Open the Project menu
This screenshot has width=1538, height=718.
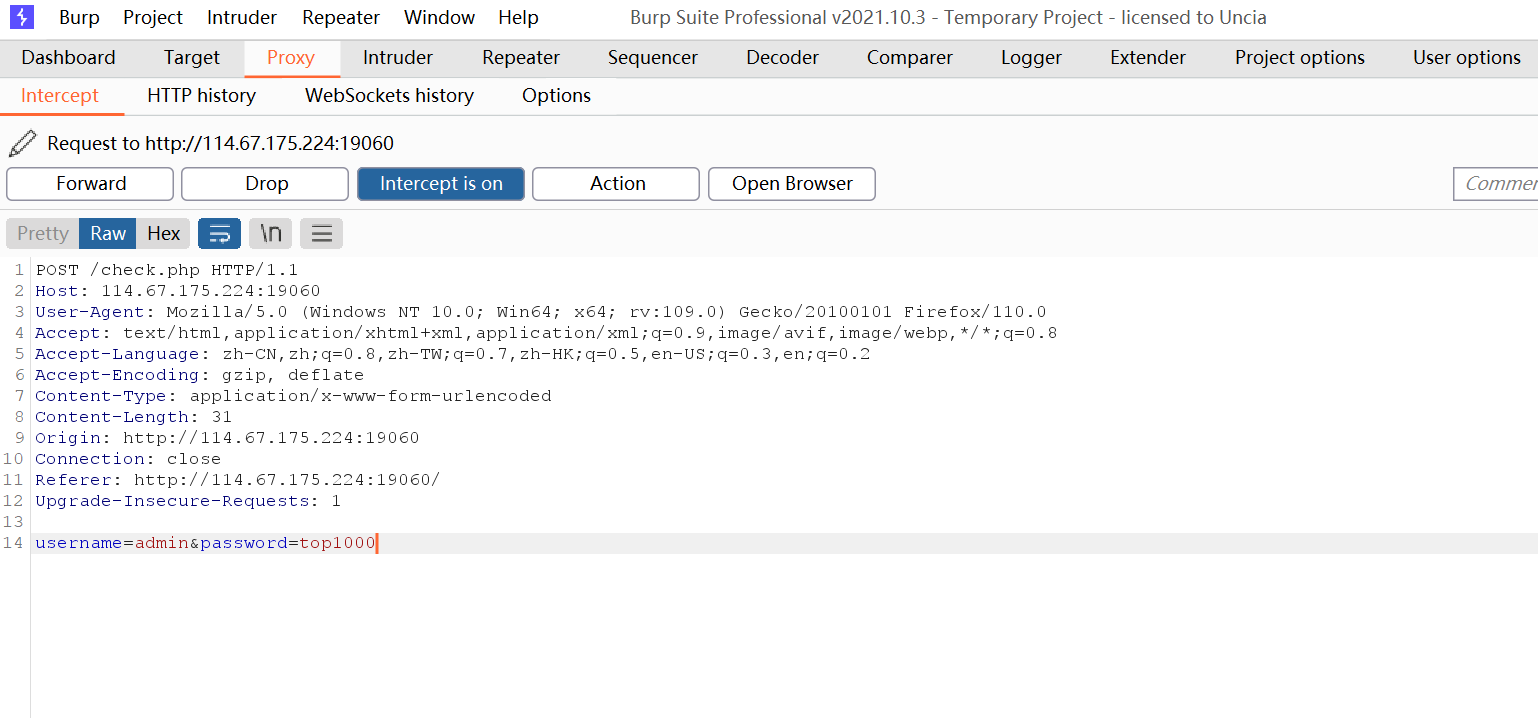[x=153, y=17]
